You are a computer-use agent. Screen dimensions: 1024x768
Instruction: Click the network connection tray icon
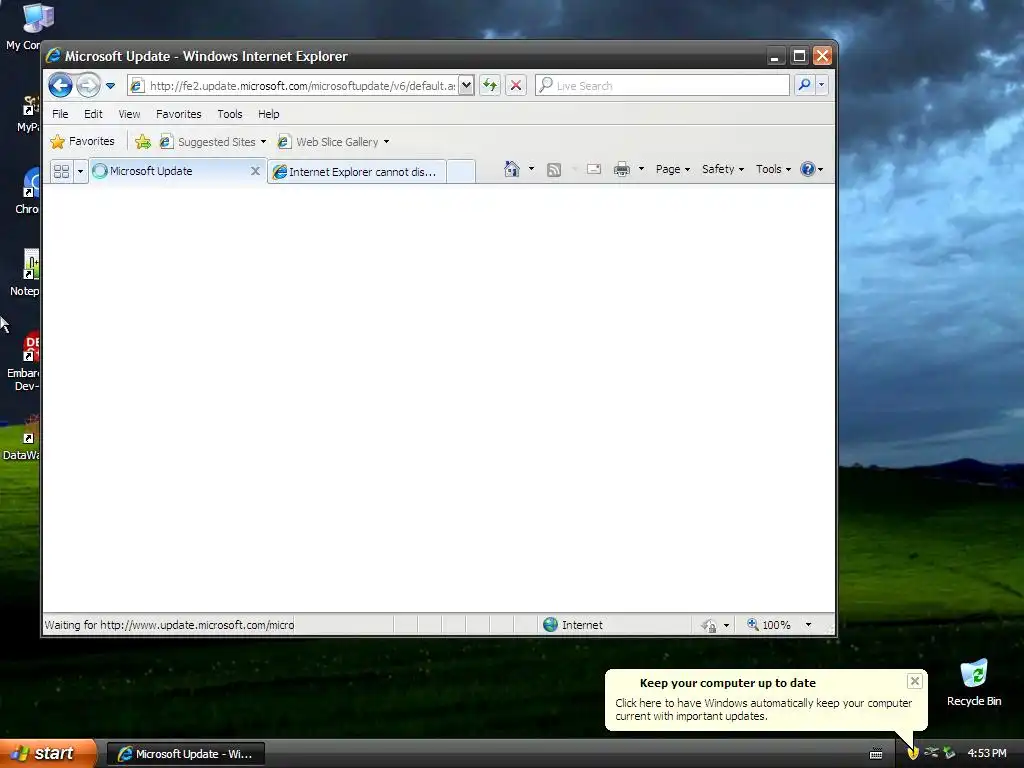click(x=931, y=753)
